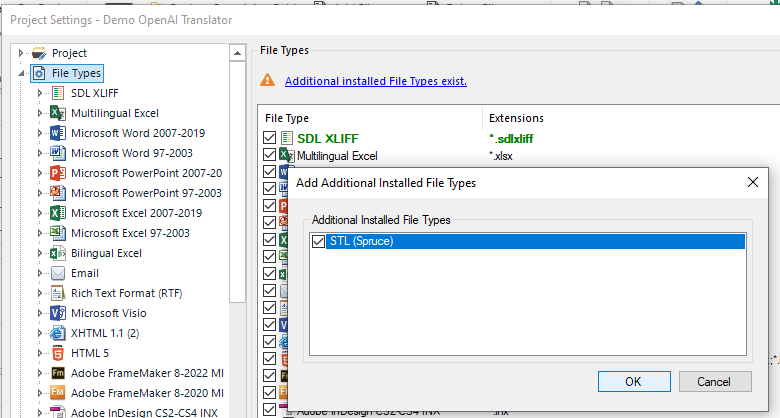Image resolution: width=780 pixels, height=418 pixels.
Task: Expand the Email tree node
Action: click(x=40, y=273)
